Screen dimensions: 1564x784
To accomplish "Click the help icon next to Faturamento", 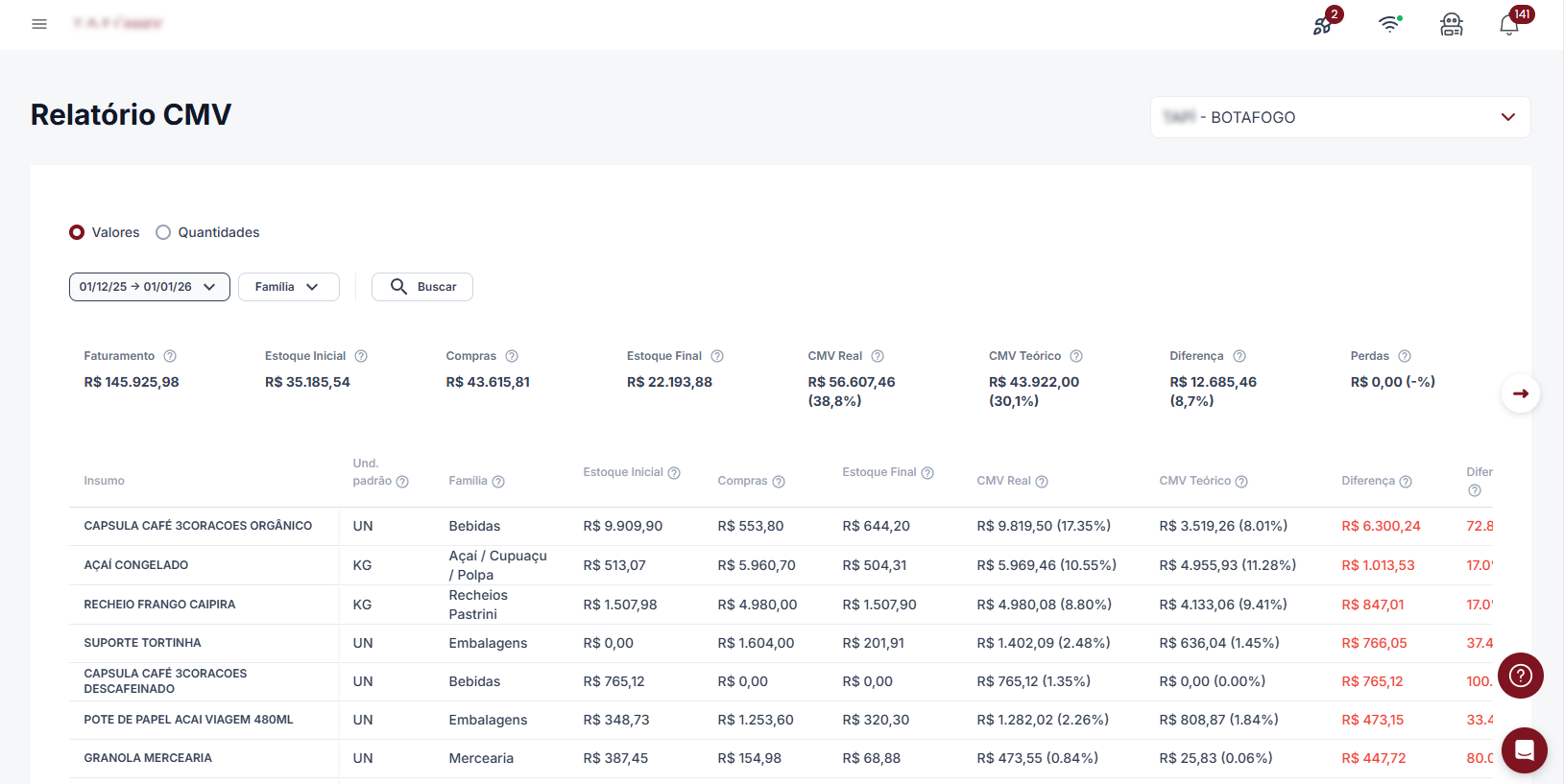I will coord(170,356).
